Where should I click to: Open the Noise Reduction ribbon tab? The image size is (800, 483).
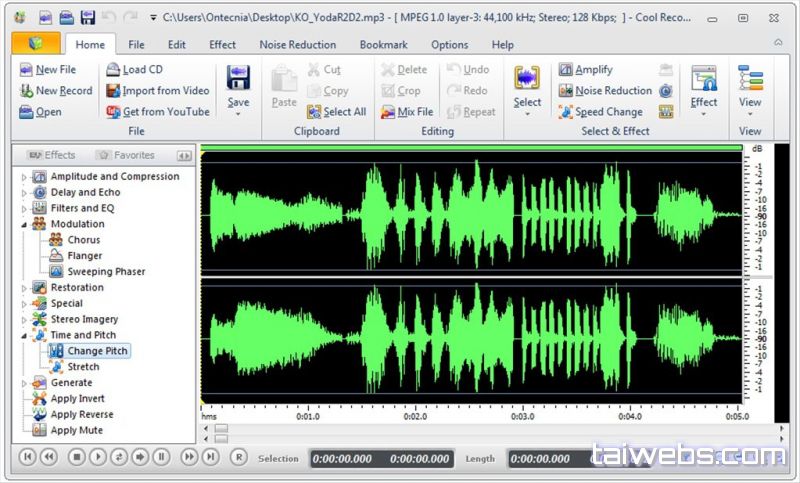click(x=297, y=45)
